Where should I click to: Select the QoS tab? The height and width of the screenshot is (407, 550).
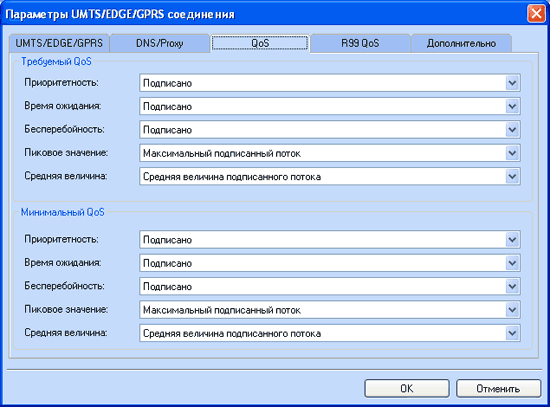[x=260, y=43]
